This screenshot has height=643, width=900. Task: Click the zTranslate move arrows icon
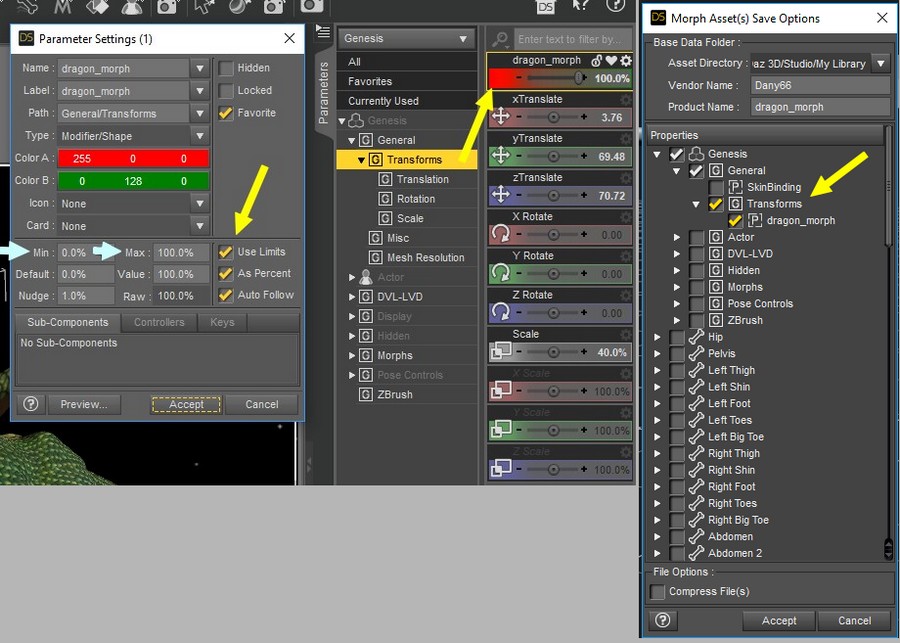point(501,195)
